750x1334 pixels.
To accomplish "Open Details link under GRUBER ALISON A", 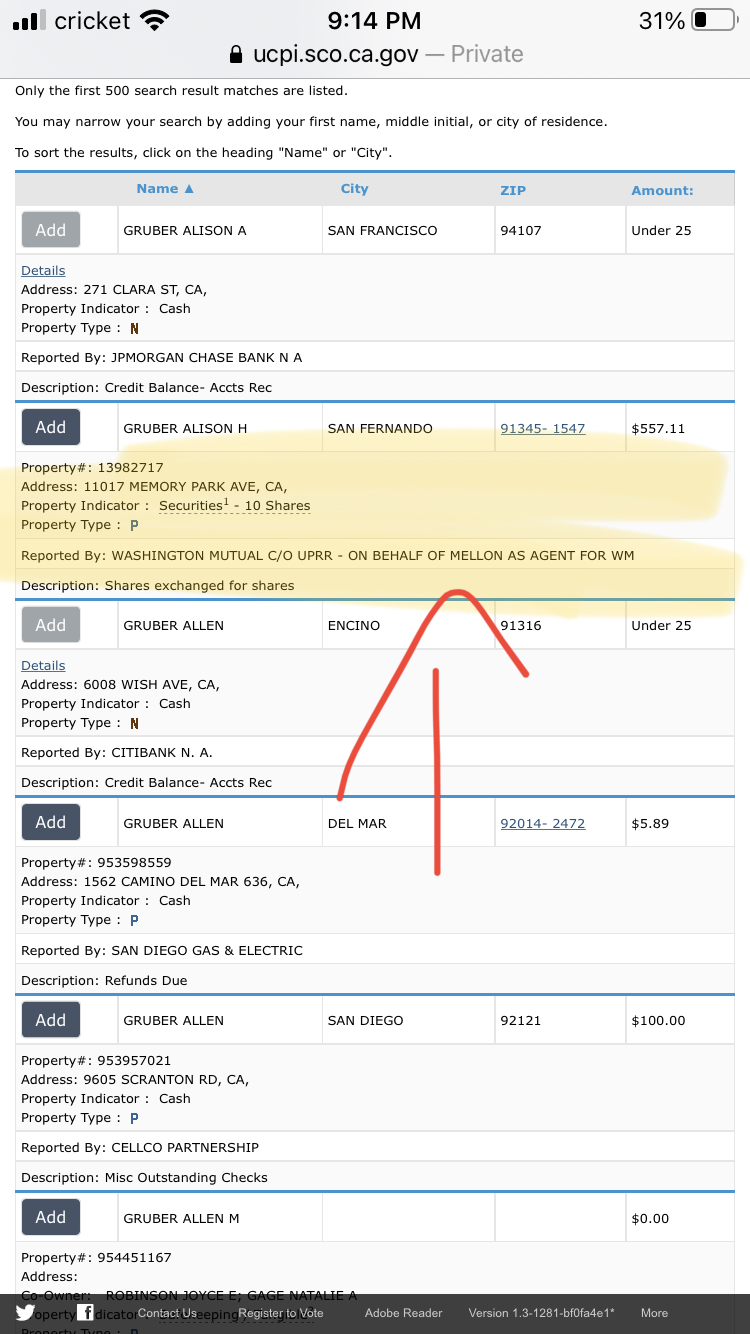I will coord(43,270).
